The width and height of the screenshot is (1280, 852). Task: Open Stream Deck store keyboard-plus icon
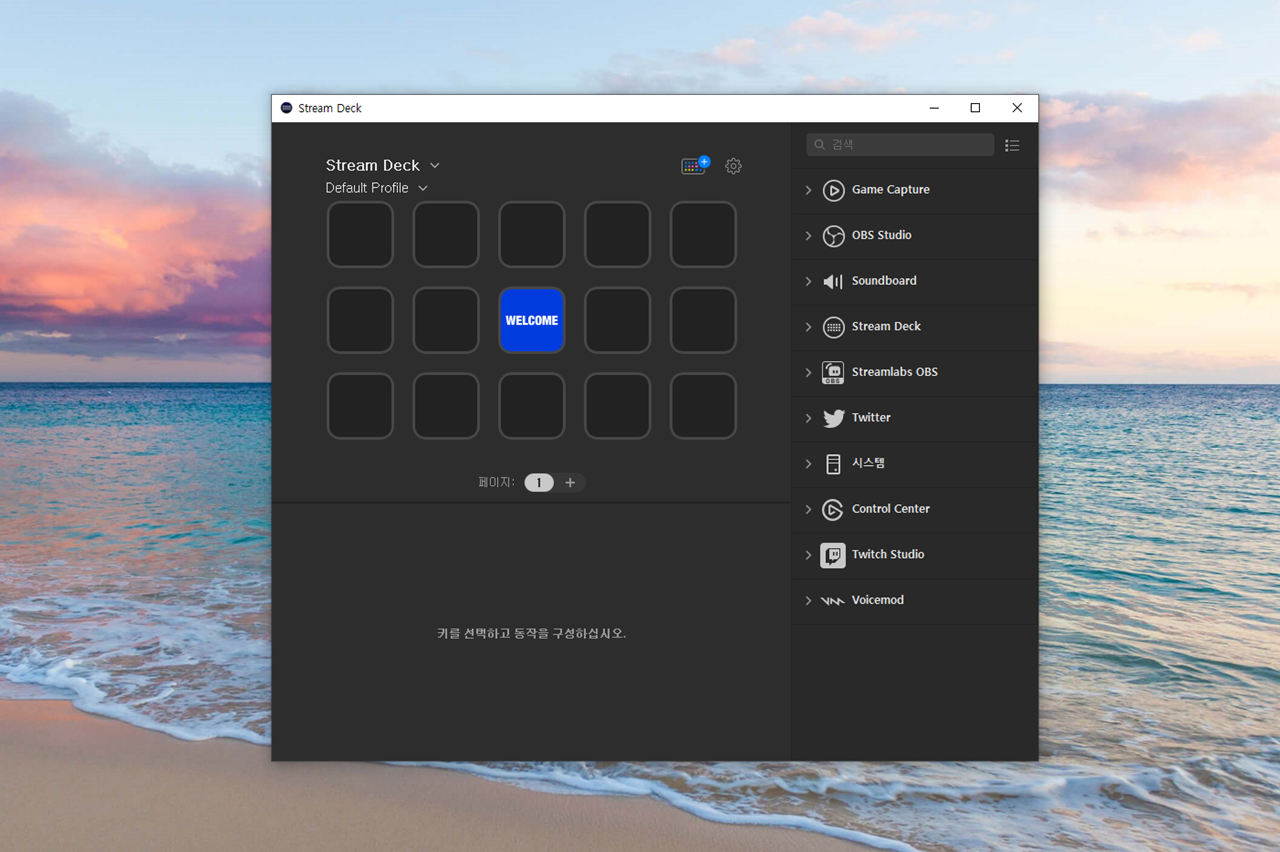[695, 166]
